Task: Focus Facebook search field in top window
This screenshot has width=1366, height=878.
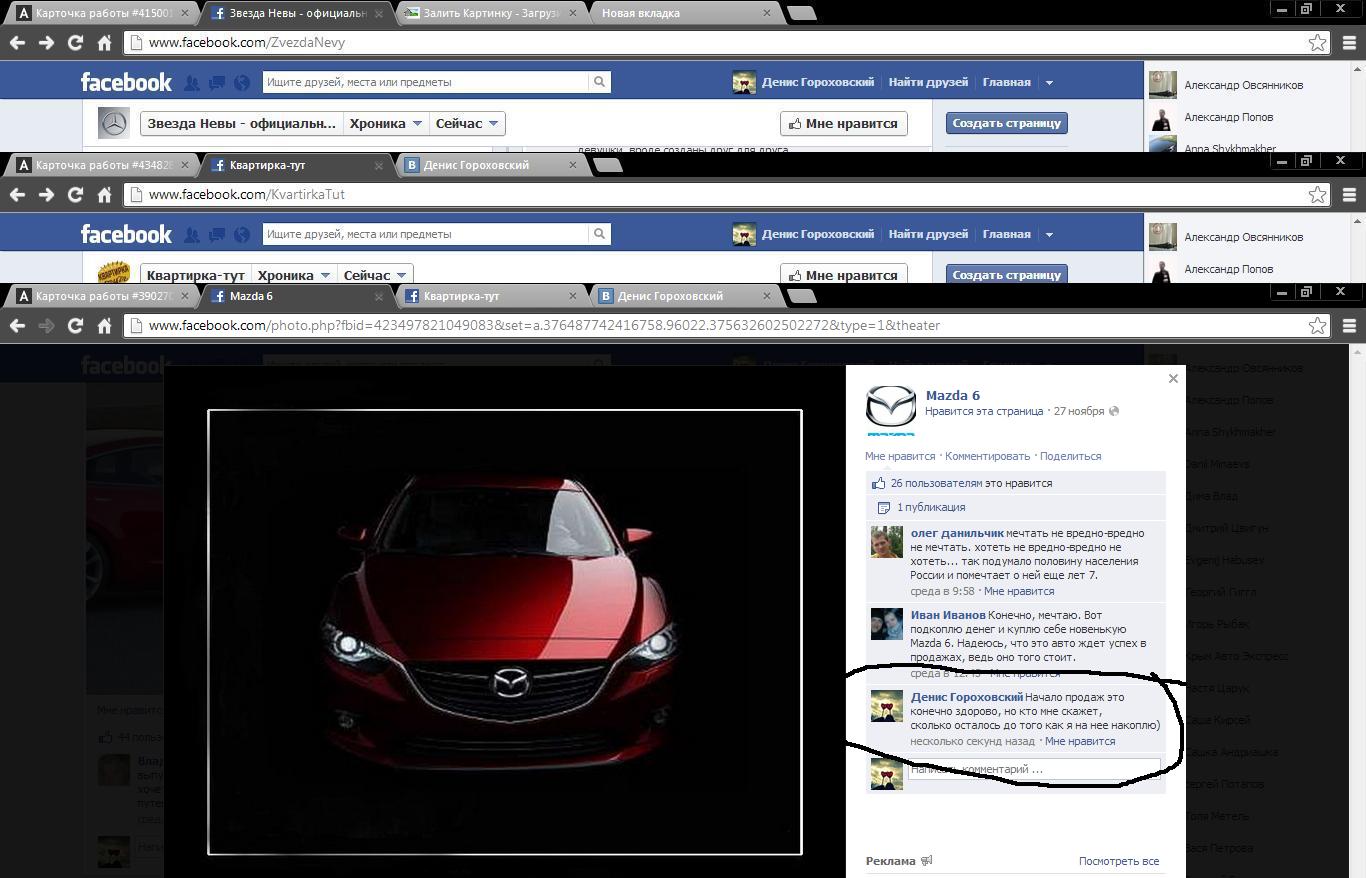Action: coord(426,82)
